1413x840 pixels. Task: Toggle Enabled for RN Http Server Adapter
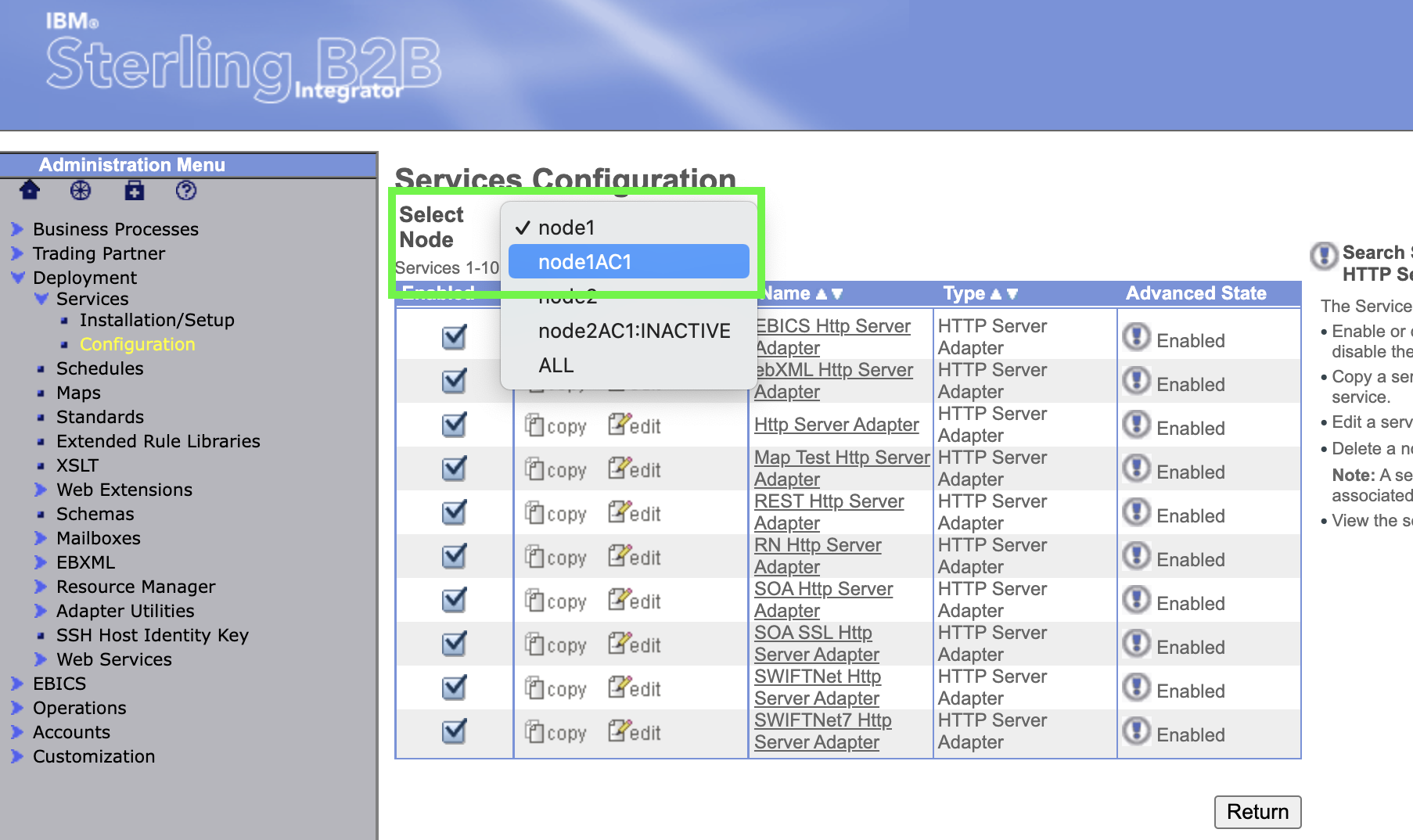(x=455, y=556)
